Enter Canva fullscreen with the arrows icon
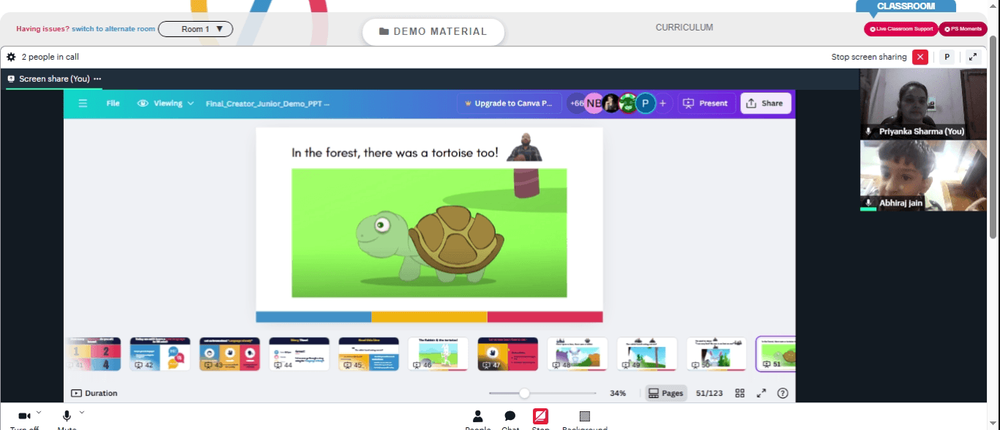 761,394
